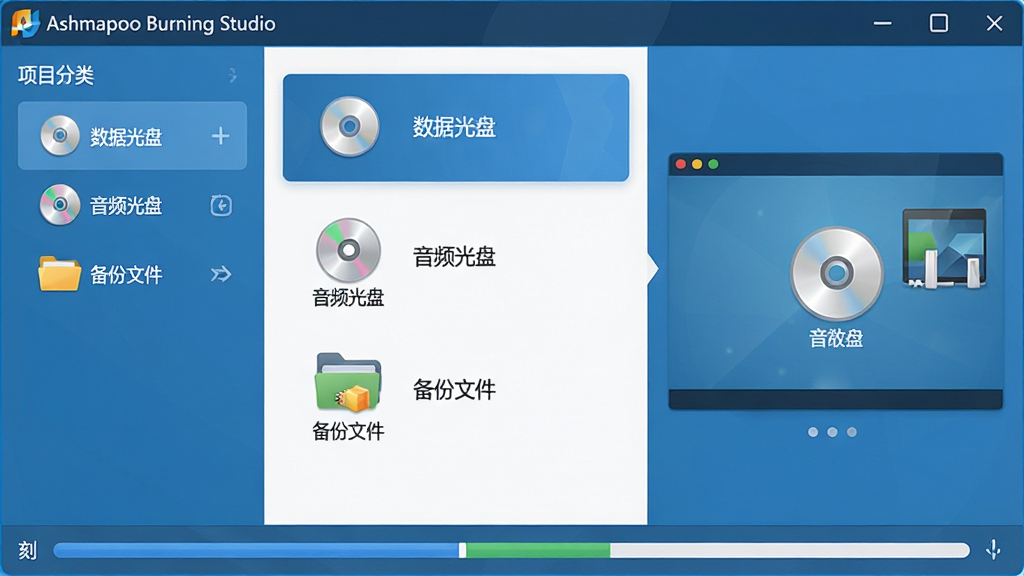Go to third preview page dot
The width and height of the screenshot is (1024, 576).
click(852, 432)
